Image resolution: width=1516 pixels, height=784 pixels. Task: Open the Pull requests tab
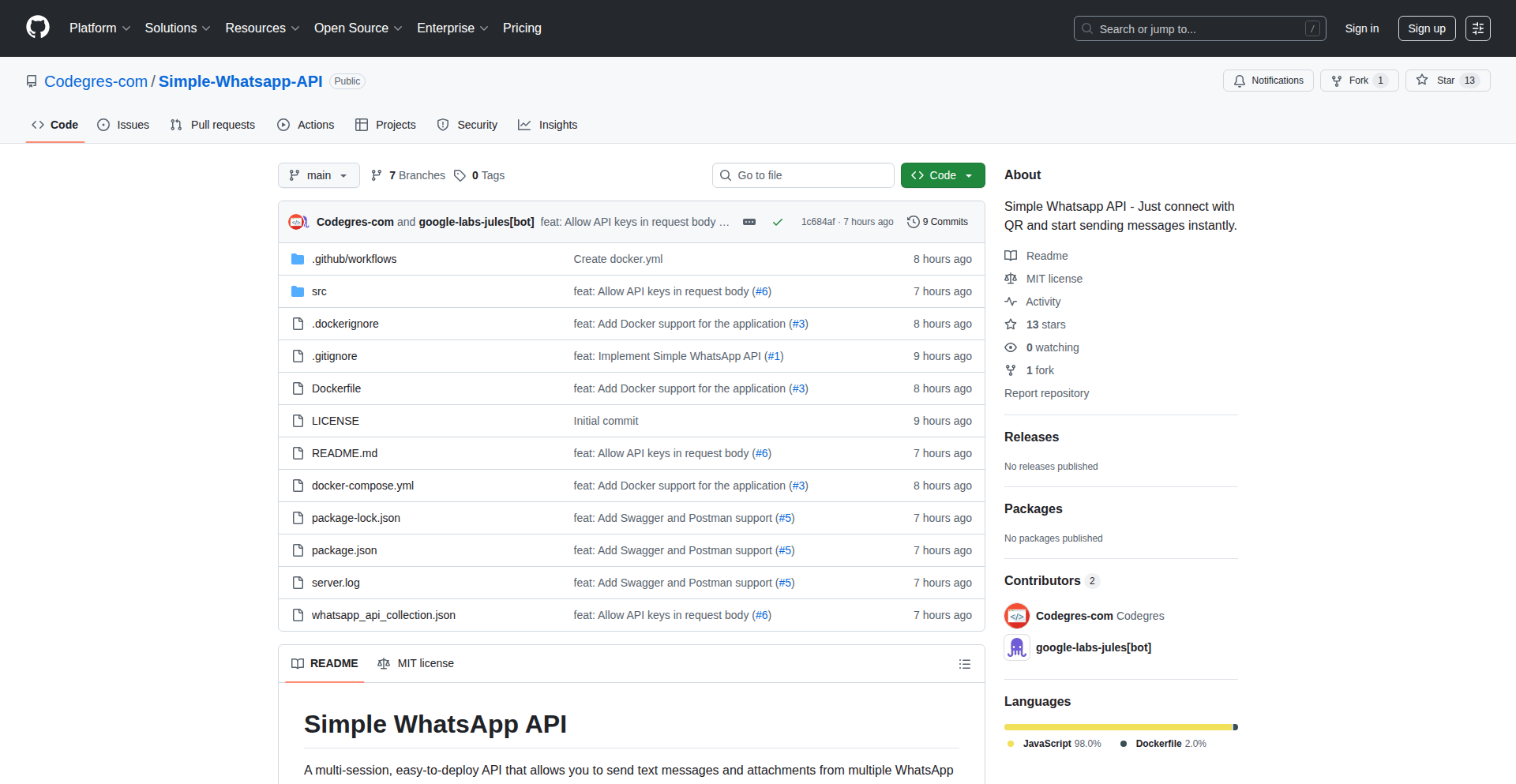tap(213, 125)
